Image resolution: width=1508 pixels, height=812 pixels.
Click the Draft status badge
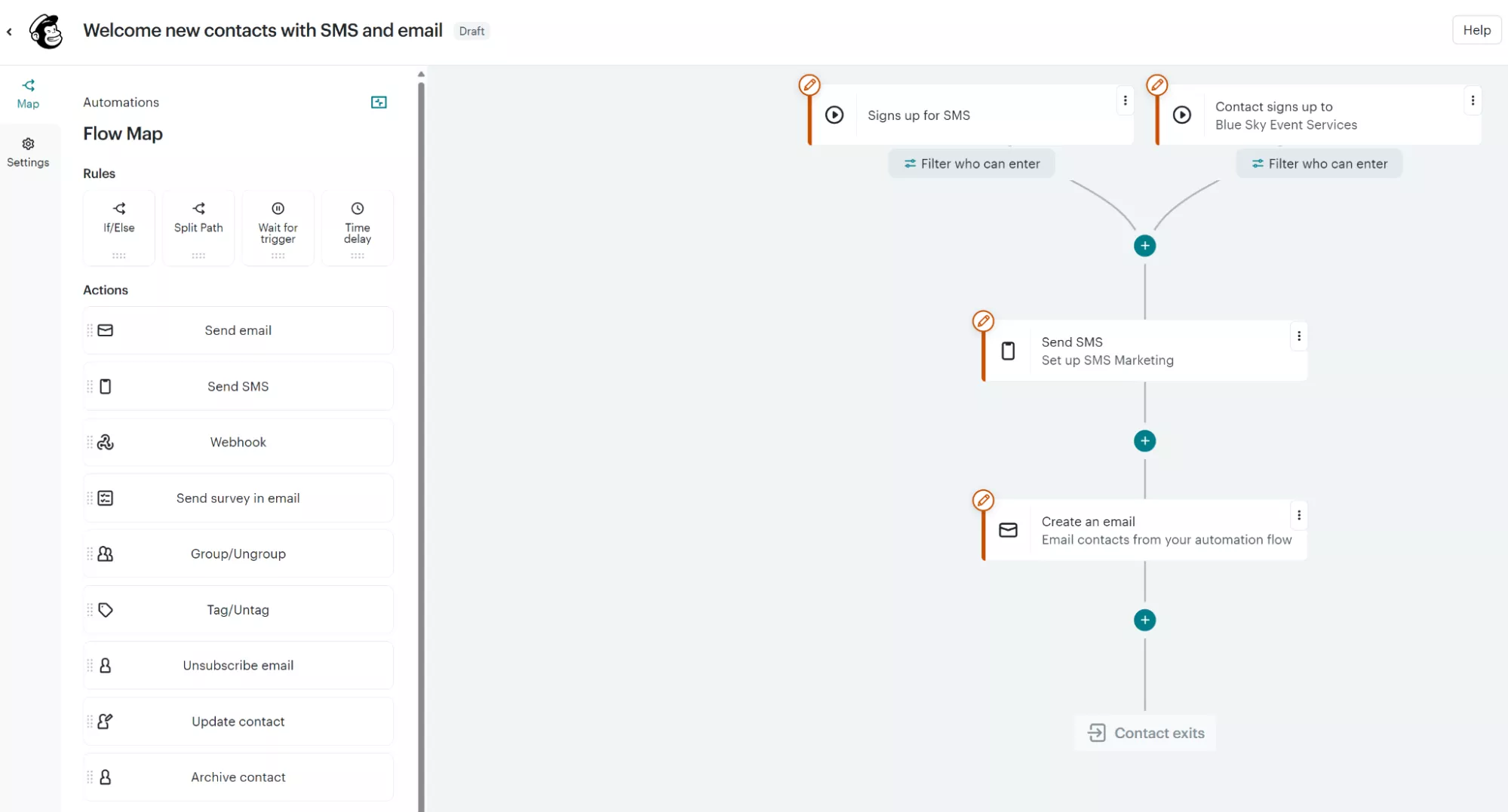pyautogui.click(x=471, y=31)
